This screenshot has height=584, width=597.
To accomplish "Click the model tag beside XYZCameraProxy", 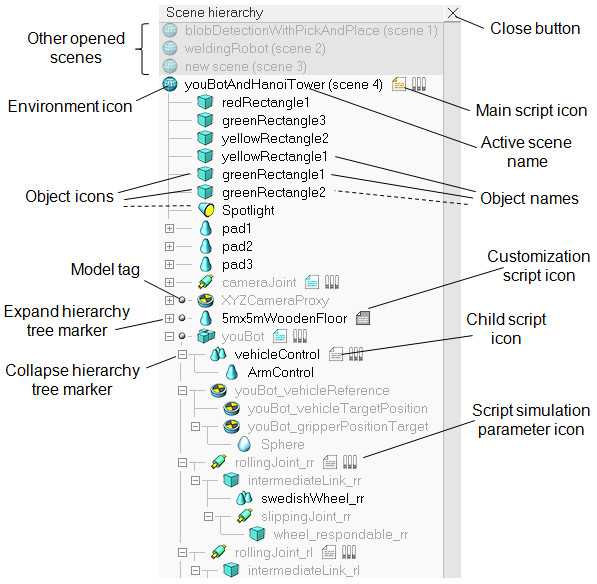I will [x=182, y=300].
